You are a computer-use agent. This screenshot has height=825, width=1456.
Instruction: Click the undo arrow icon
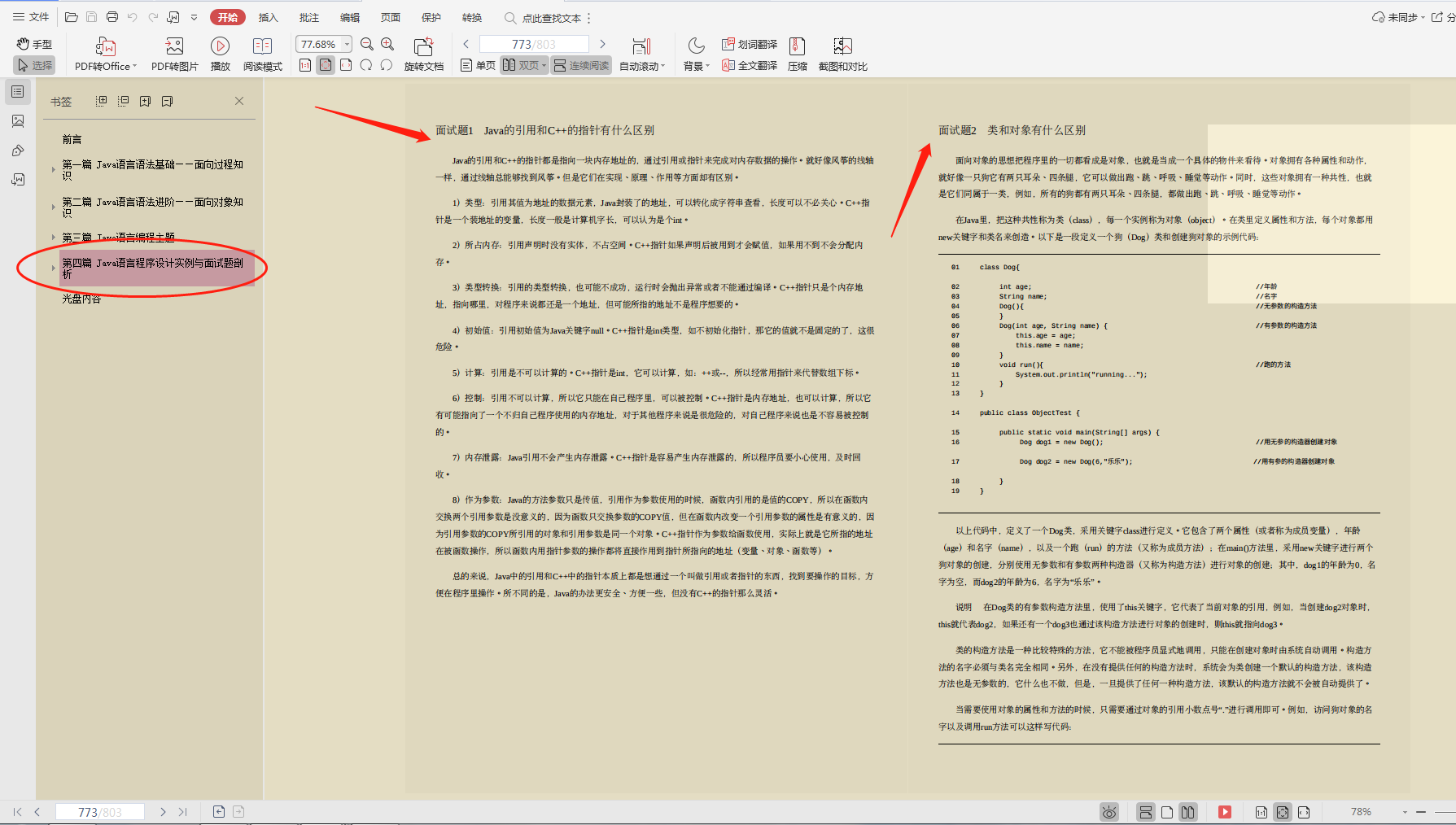click(133, 17)
